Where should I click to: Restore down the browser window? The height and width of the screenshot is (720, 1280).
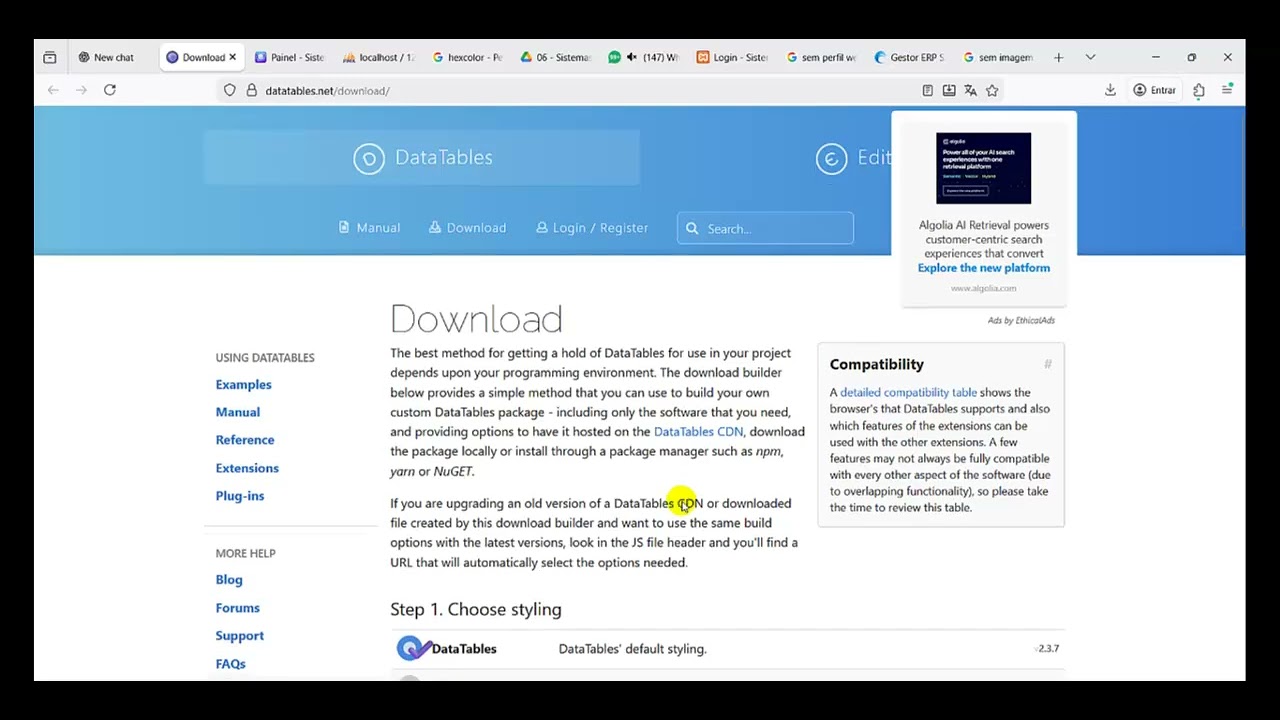click(1191, 58)
